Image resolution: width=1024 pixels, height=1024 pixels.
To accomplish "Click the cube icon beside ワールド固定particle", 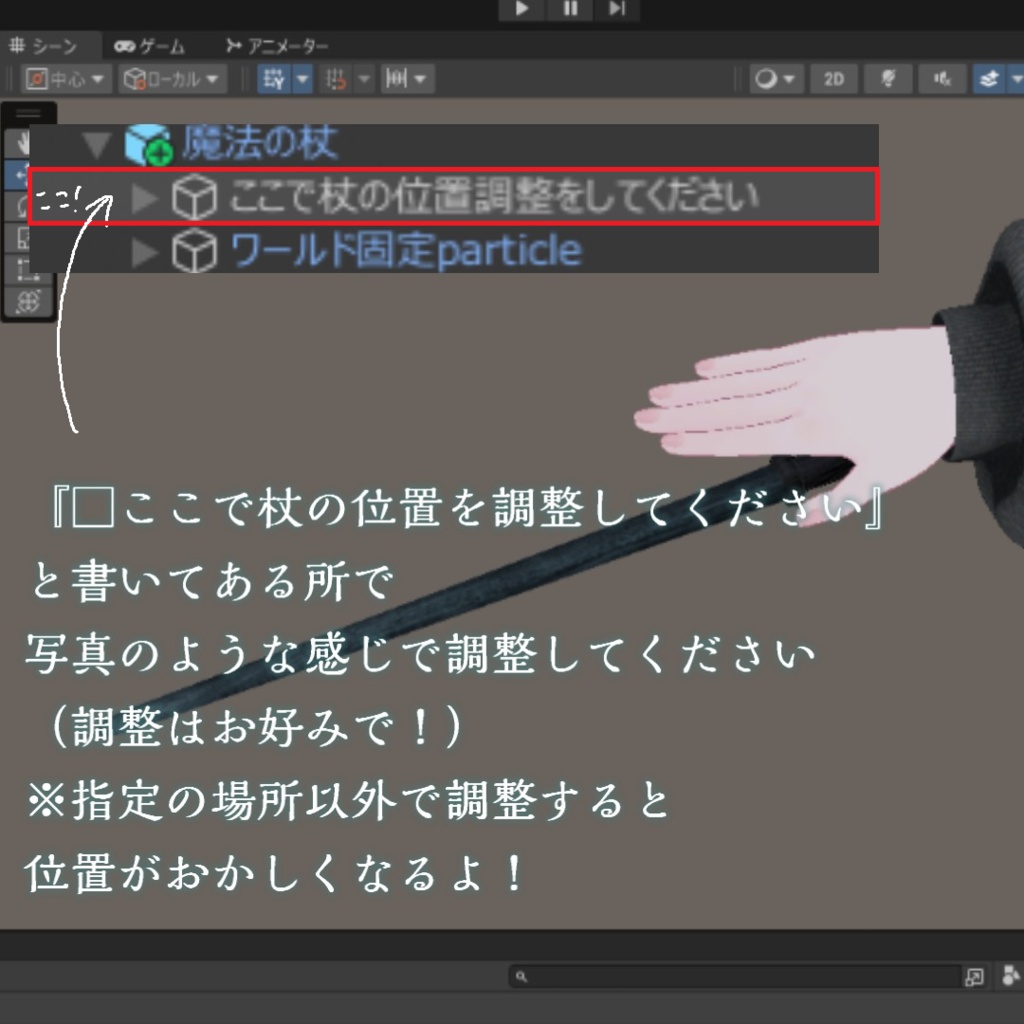I will point(195,251).
